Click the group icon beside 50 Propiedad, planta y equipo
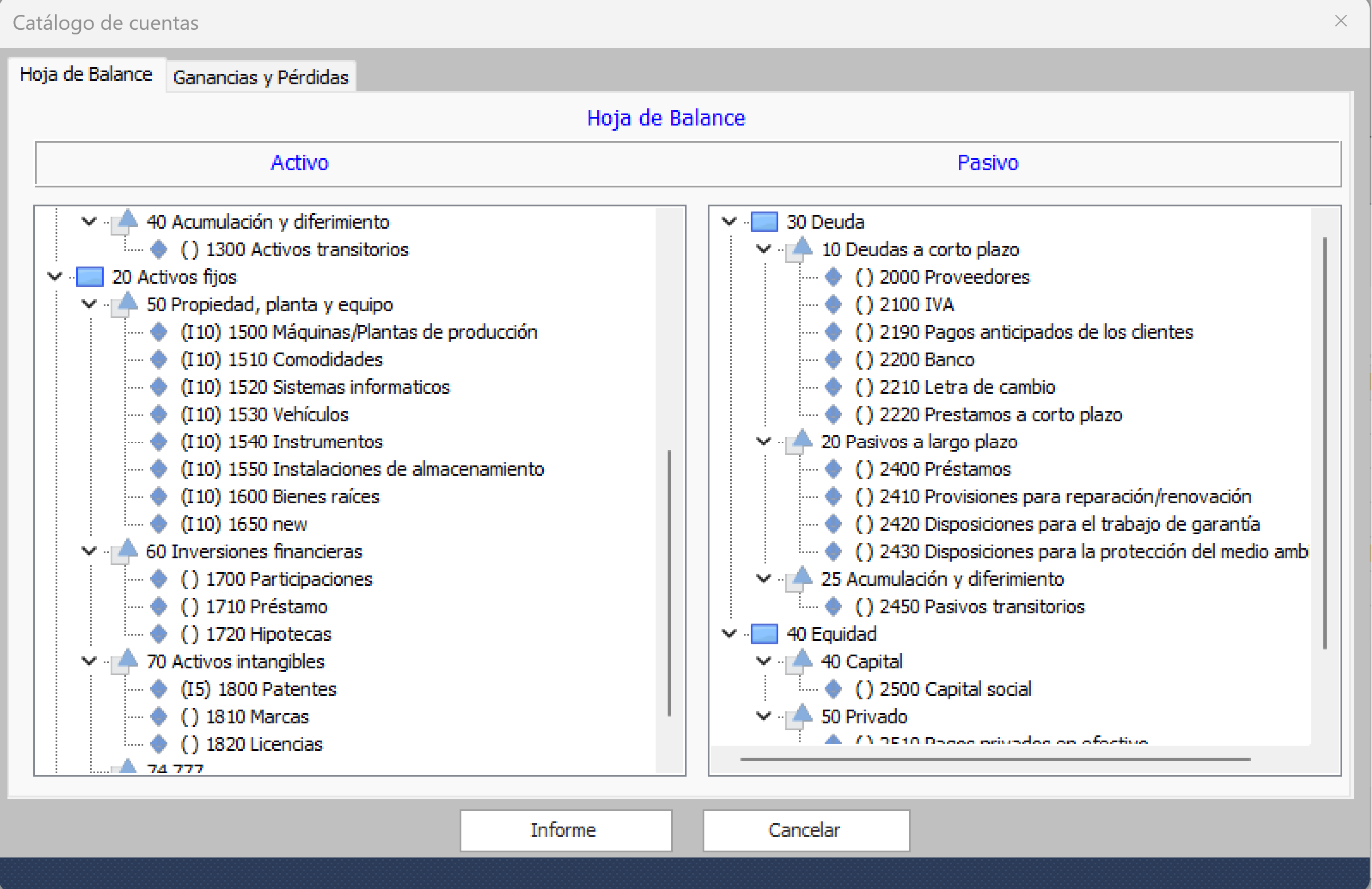This screenshot has height=889, width=1372. coord(124,304)
